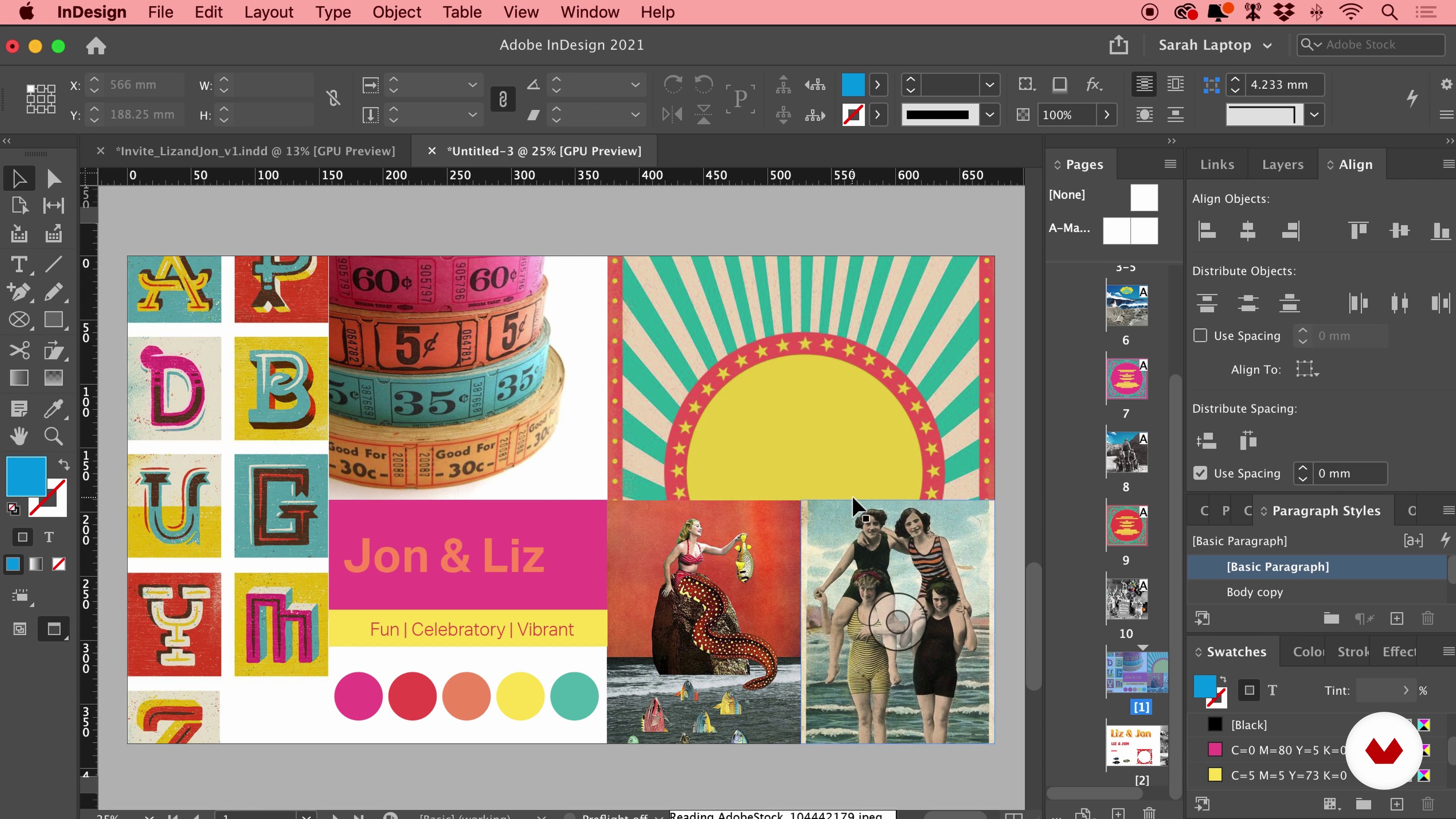
Task: Click the Home icon
Action: point(96,45)
